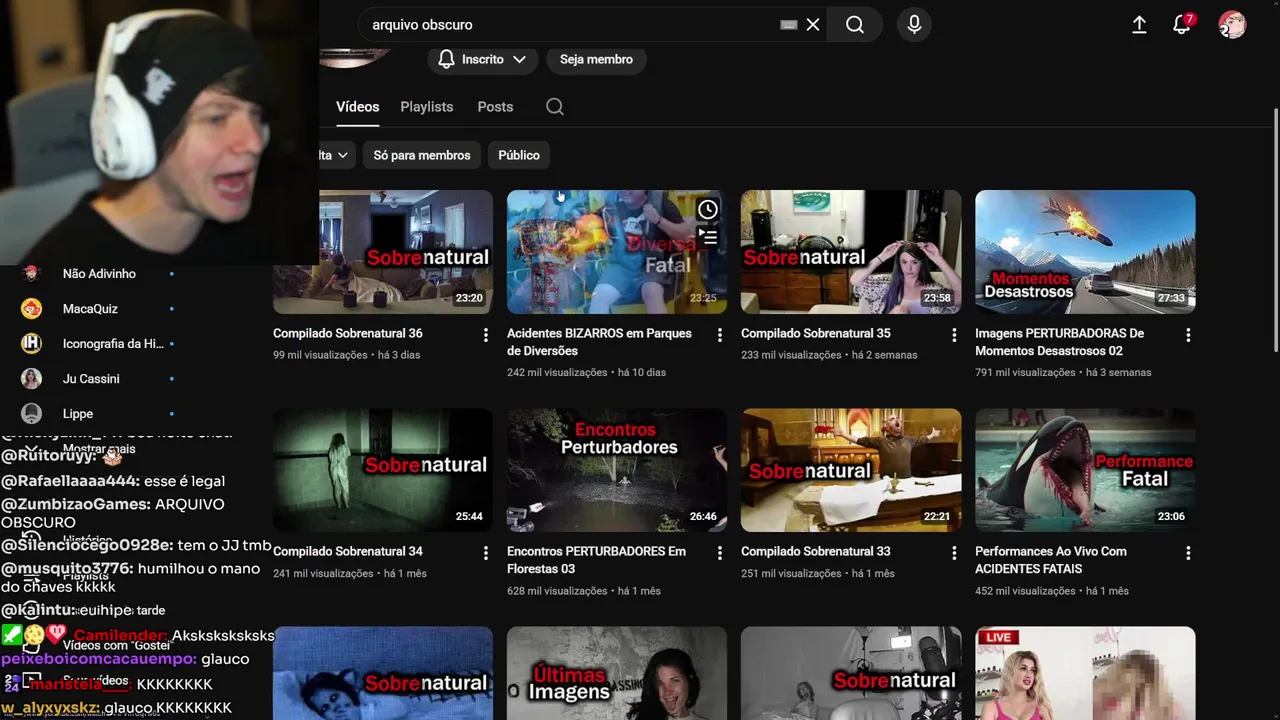Viewport: 1280px width, 720px height.
Task: Open options for Compilado Sobrenatural 35
Action: point(954,335)
